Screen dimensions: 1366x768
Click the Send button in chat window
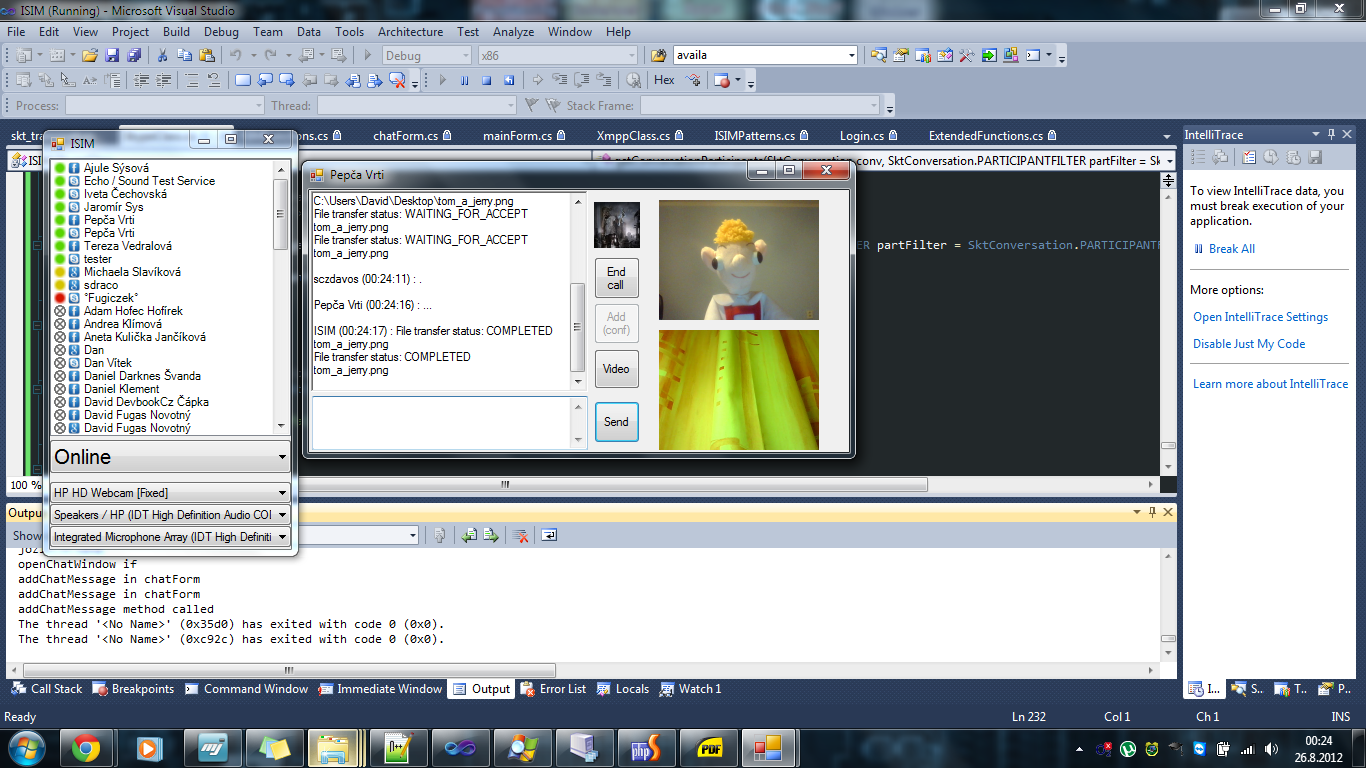coord(616,422)
